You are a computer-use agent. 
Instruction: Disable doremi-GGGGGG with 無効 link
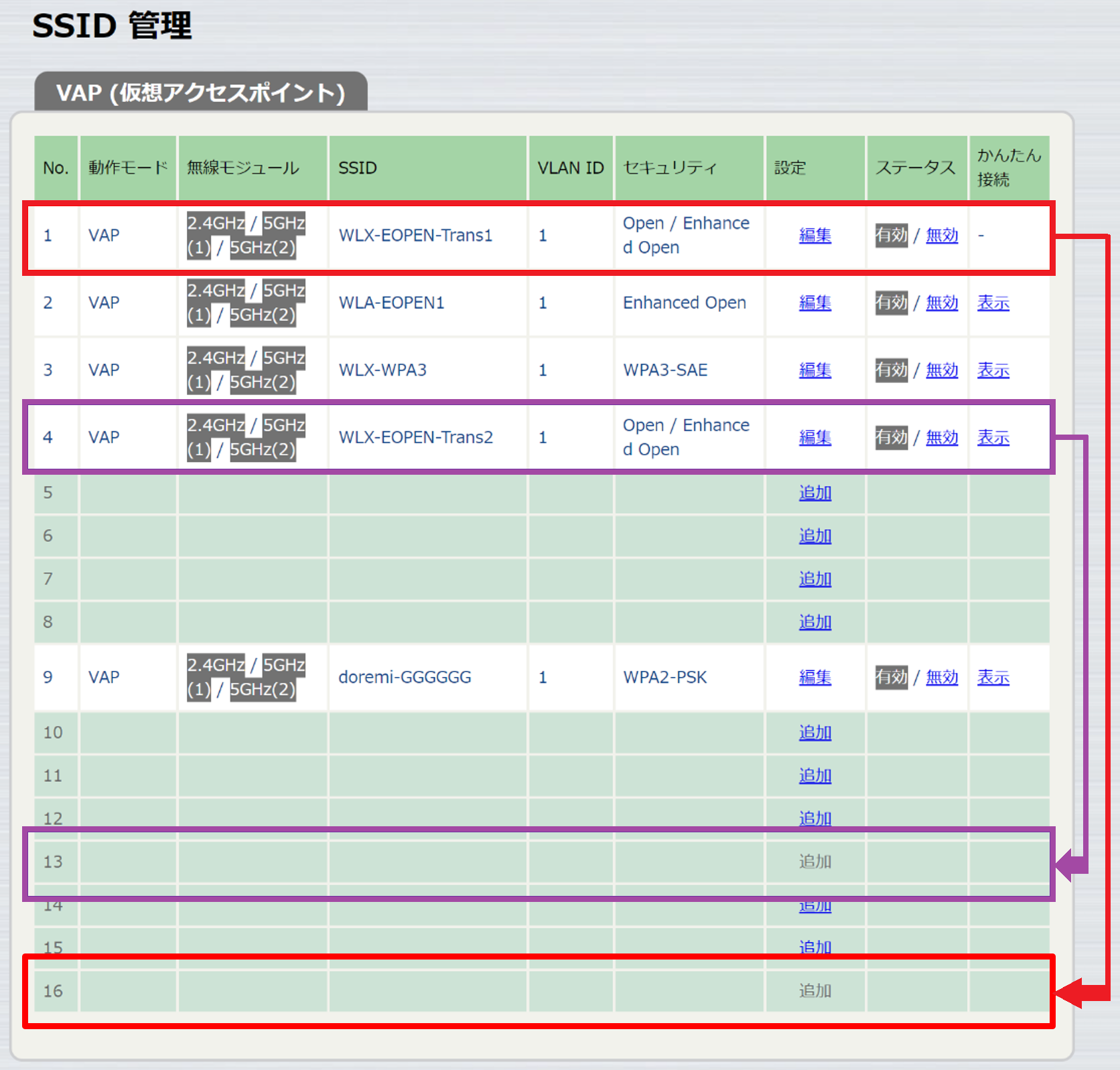pyautogui.click(x=941, y=678)
